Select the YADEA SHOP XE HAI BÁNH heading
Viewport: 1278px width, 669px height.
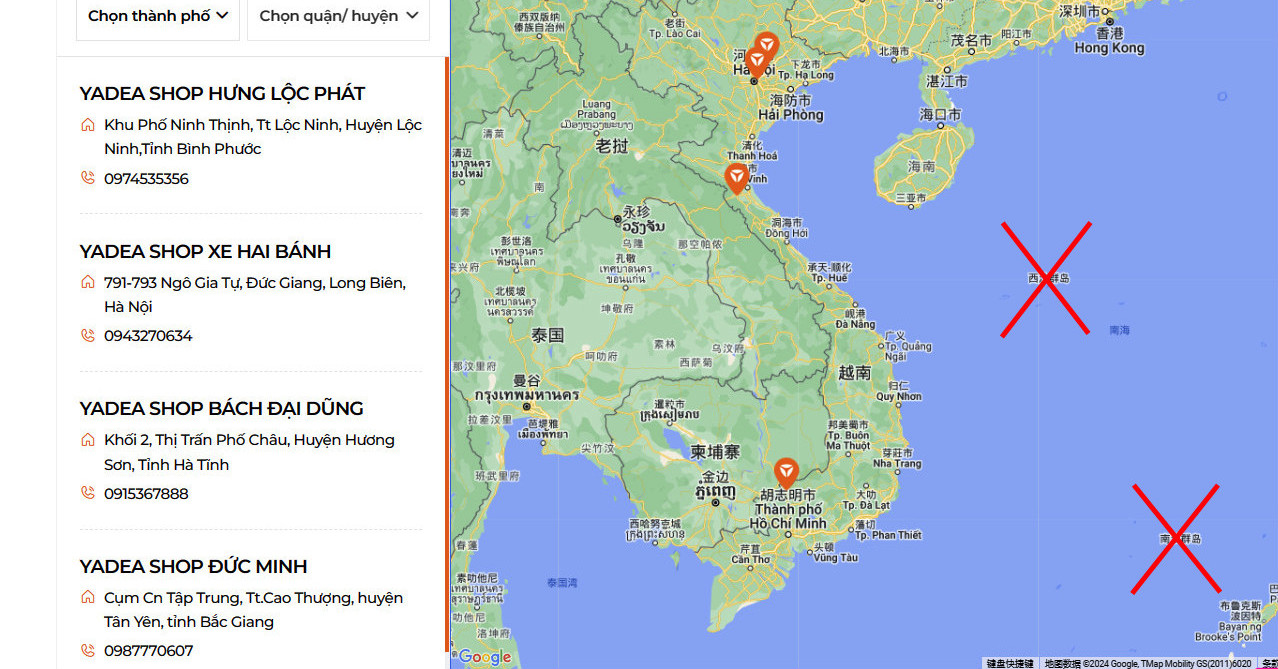205,251
